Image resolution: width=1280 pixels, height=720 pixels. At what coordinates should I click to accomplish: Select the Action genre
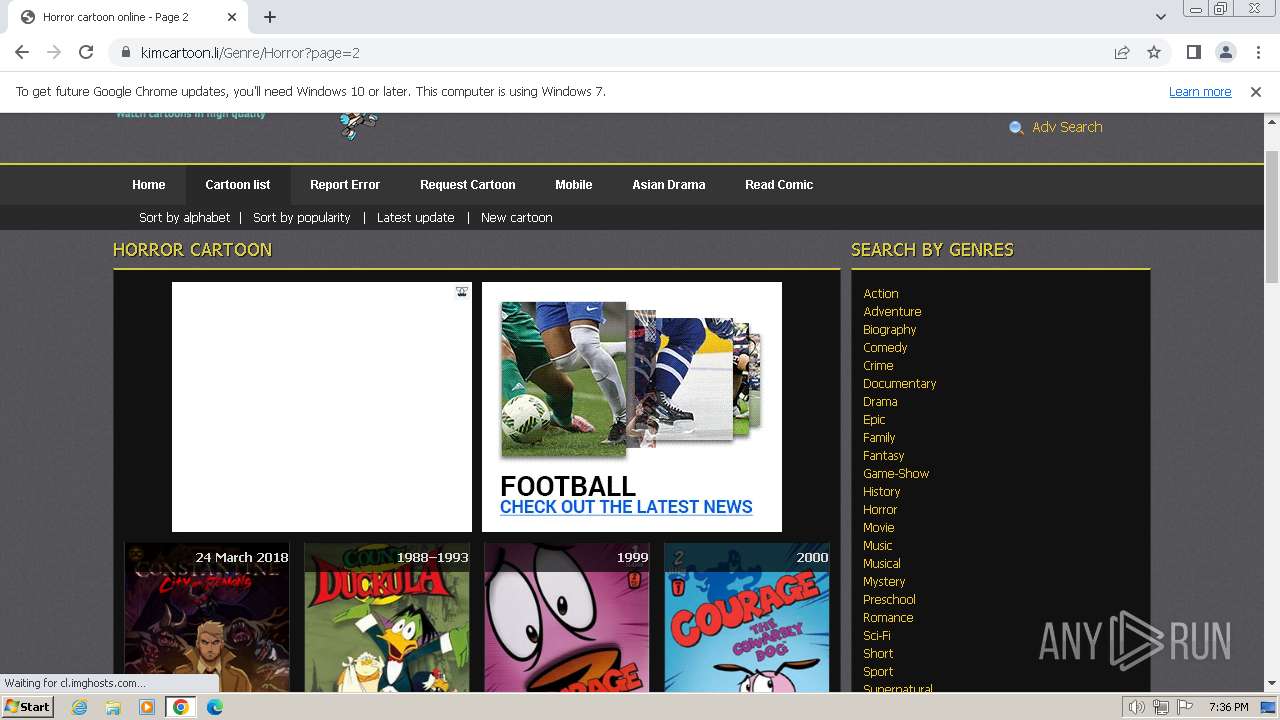[x=881, y=294]
